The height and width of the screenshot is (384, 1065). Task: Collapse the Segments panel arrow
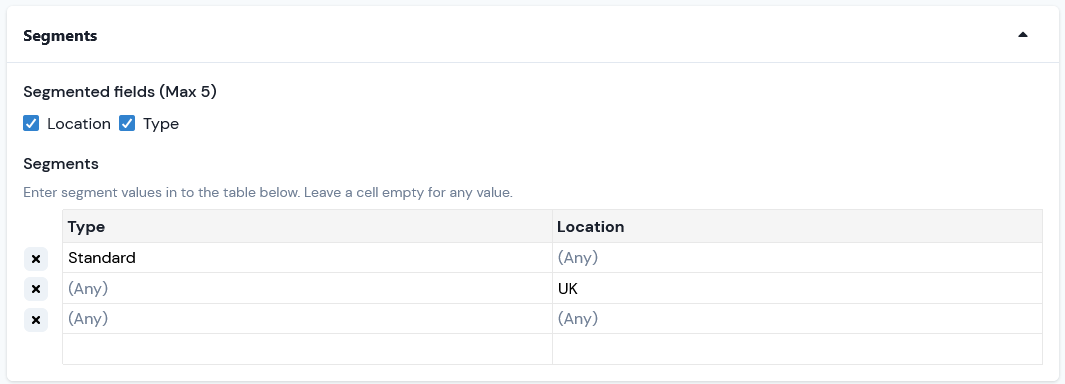pyautogui.click(x=1023, y=35)
